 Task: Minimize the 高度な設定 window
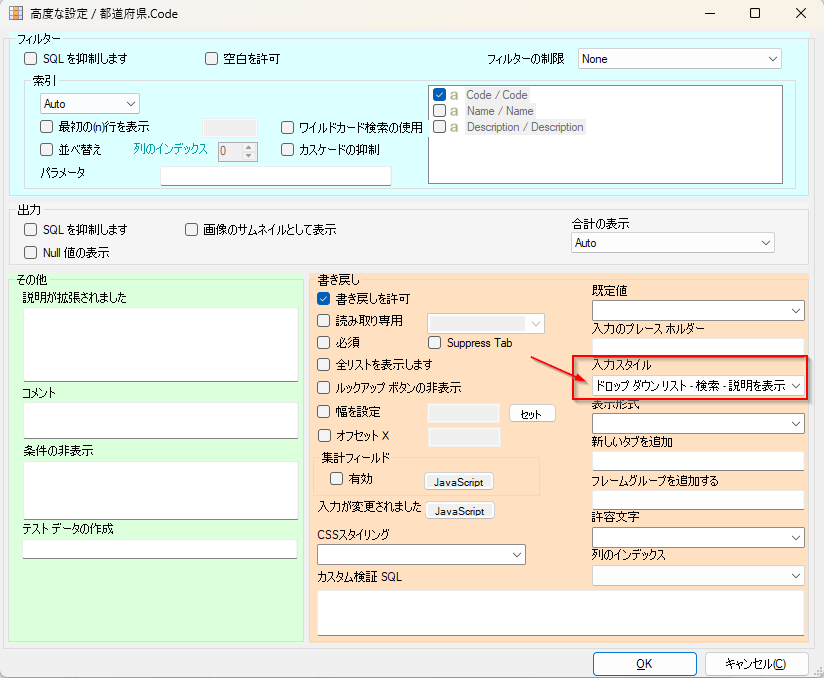[710, 13]
